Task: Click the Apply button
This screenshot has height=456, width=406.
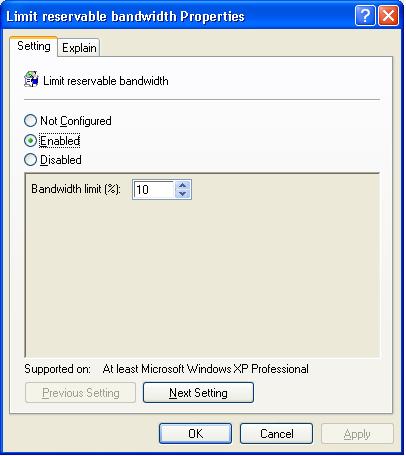Action: [357, 434]
